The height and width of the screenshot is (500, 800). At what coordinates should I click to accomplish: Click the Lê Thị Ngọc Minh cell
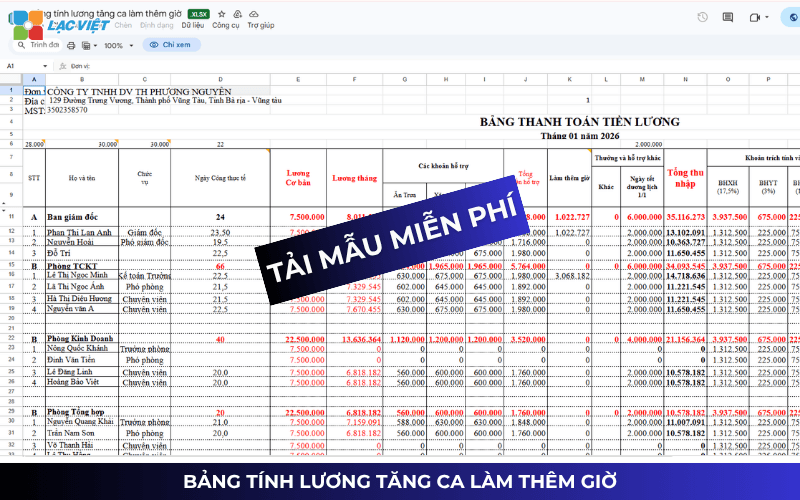pyautogui.click(x=82, y=276)
